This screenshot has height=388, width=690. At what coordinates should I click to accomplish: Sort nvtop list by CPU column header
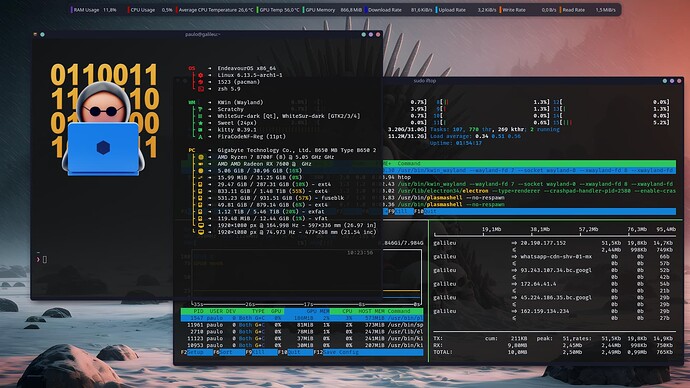pyautogui.click(x=347, y=311)
